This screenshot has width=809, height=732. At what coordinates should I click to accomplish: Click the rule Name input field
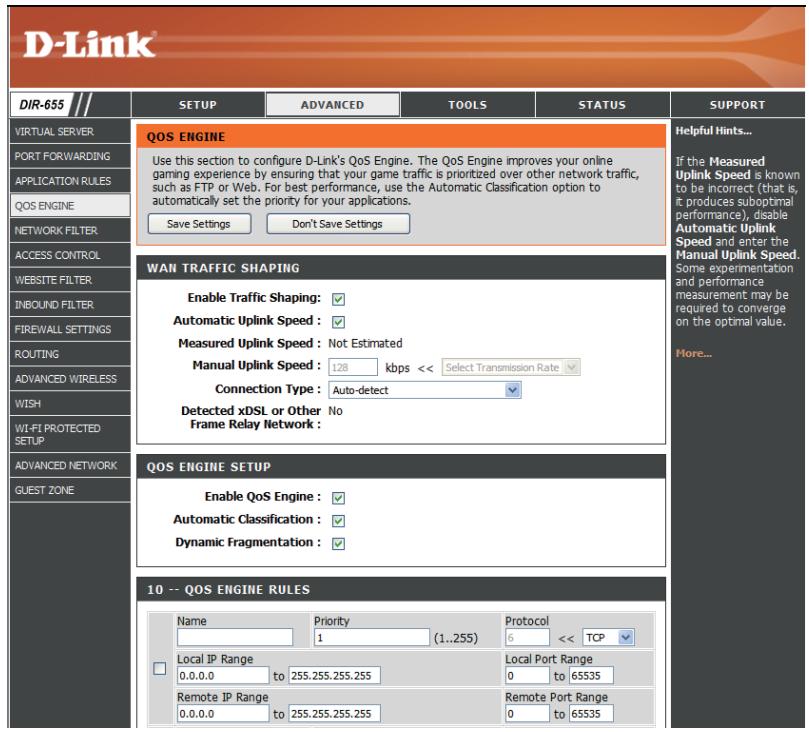(x=235, y=638)
